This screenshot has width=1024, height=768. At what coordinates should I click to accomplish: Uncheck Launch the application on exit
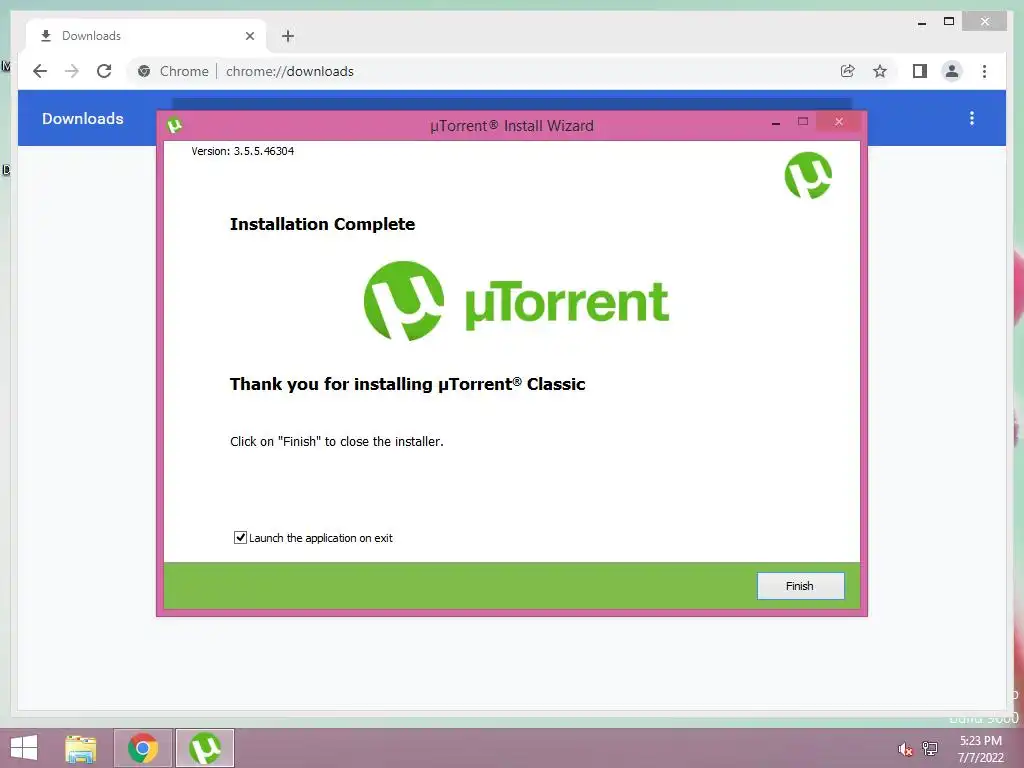click(x=240, y=537)
